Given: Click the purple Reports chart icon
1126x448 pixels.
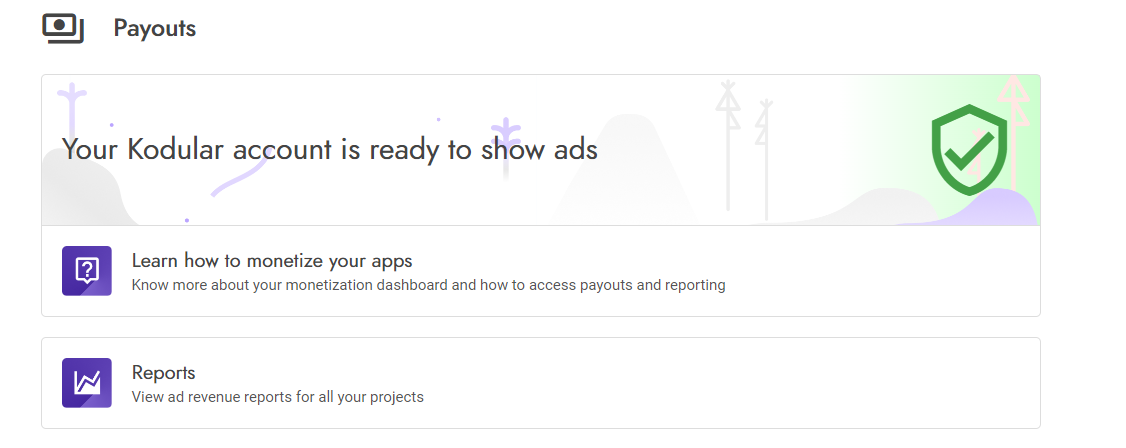Looking at the screenshot, I should (87, 383).
